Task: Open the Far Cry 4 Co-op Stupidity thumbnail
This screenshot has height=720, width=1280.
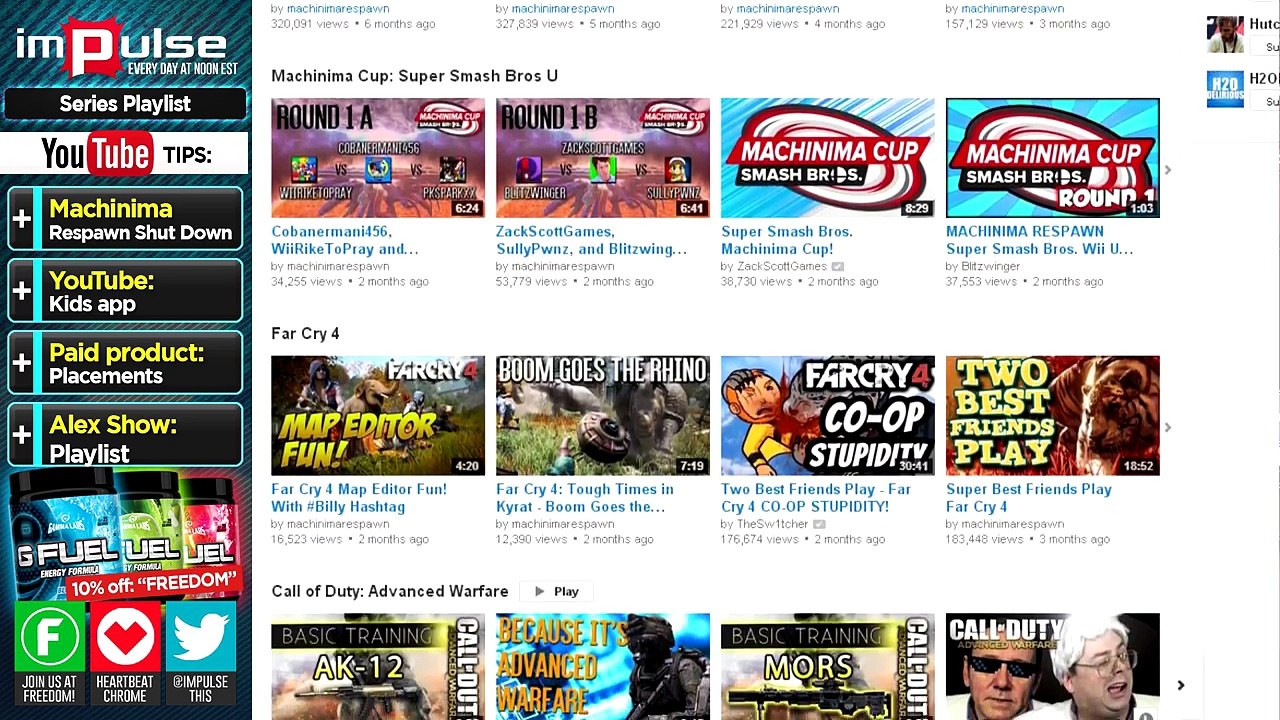Action: coord(828,416)
